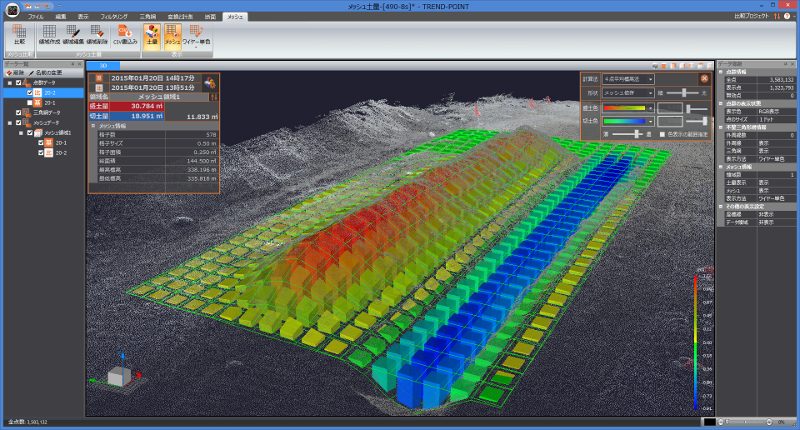The height and width of the screenshot is (430, 800).
Task: Adjust the 細-太 line thickness slider
Action: tap(684, 93)
